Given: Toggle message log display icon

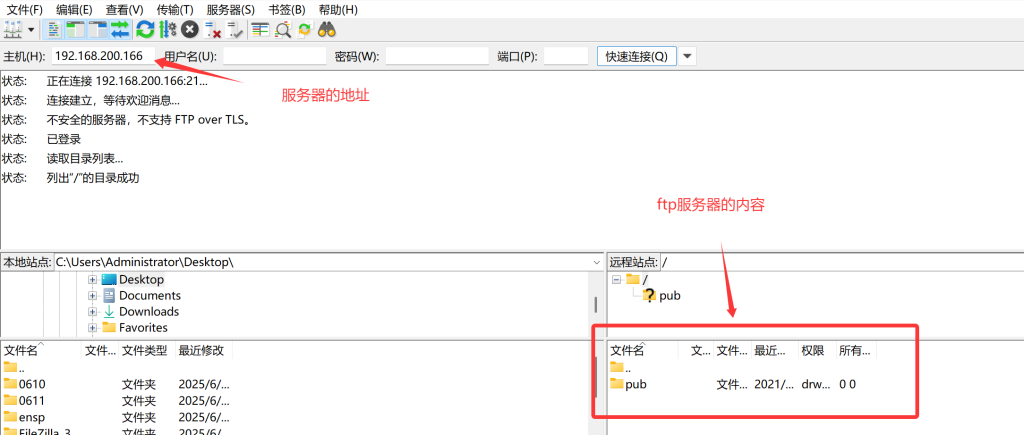Looking at the screenshot, I should (x=54, y=30).
